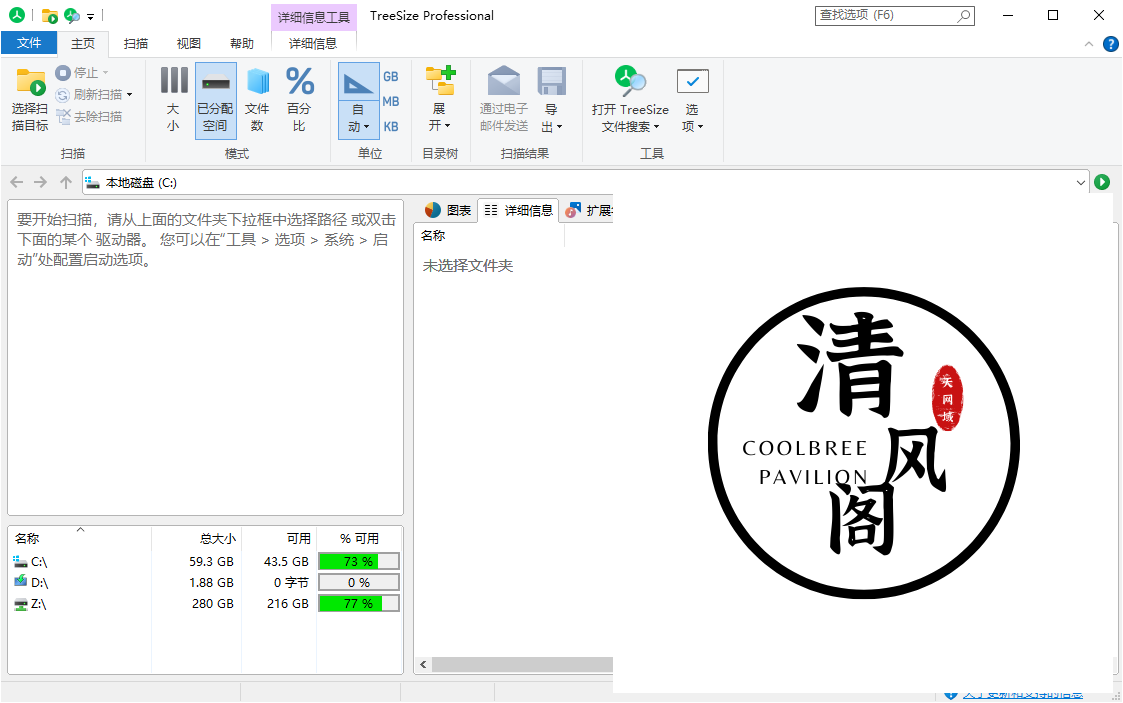Open the 详细信息 contextual ribbon tab
Viewport: 1123px width, 703px height.
coord(313,44)
